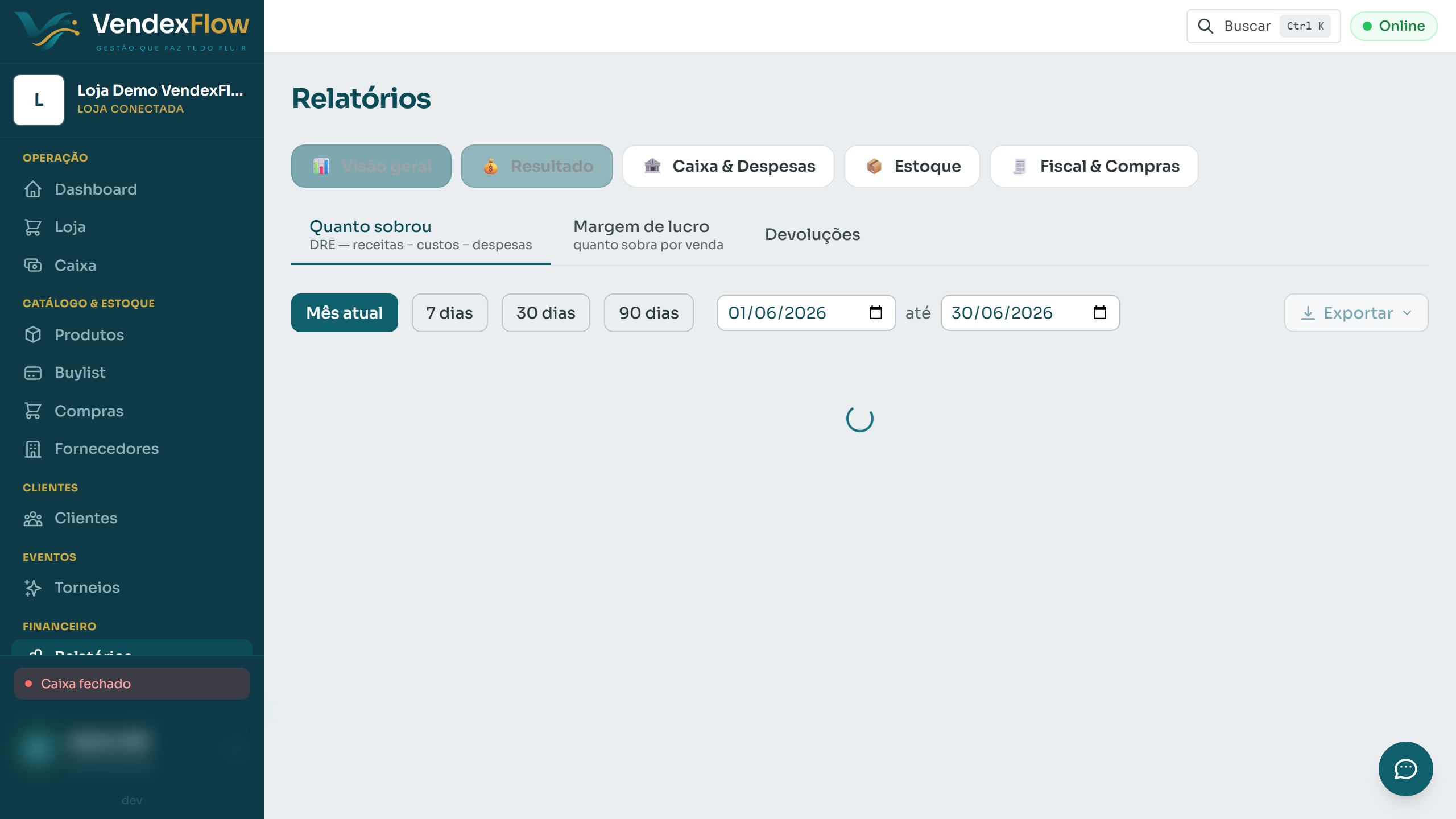Go to Clientes in sidebar
This screenshot has width=1456, height=819.
click(132, 518)
